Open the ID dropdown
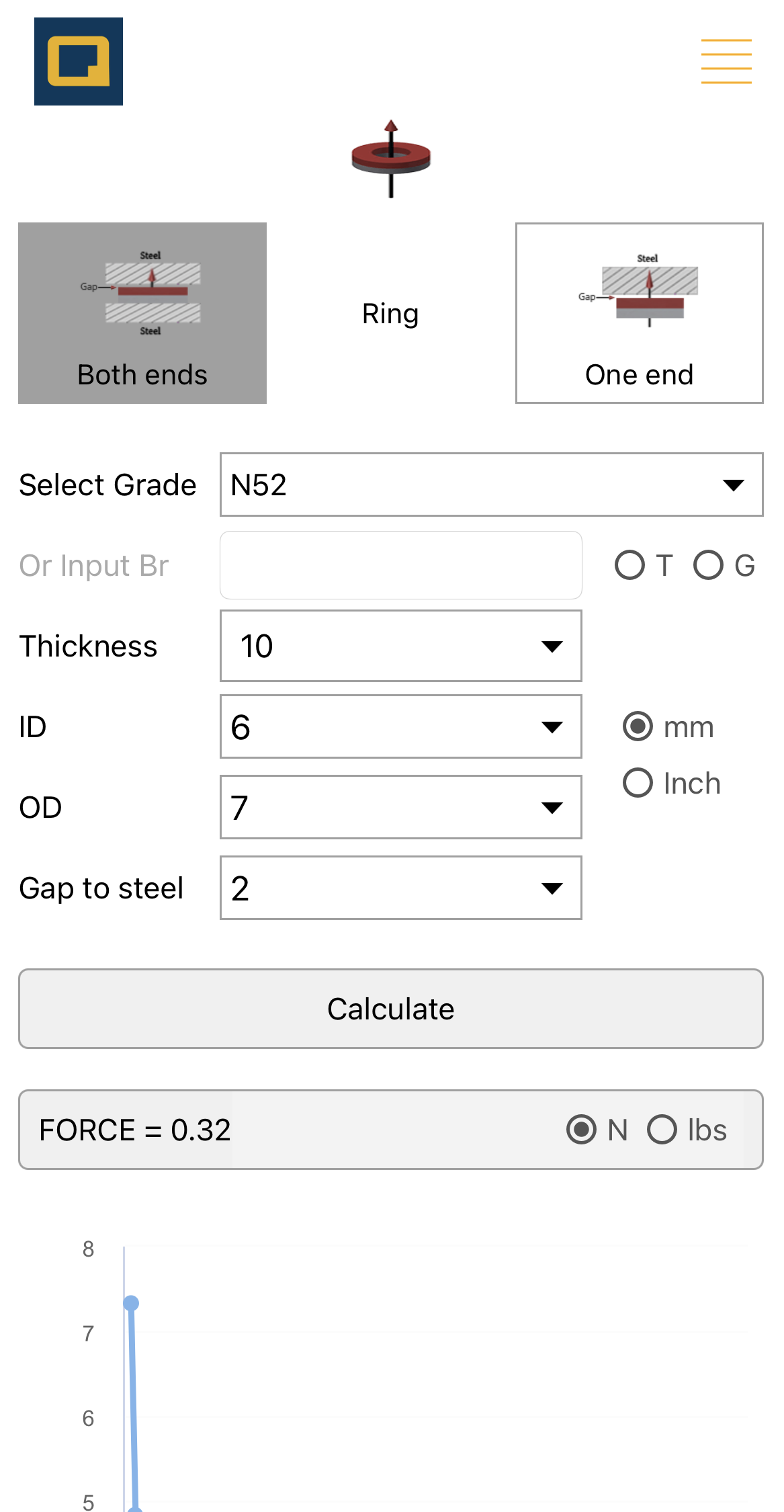 pyautogui.click(x=400, y=726)
